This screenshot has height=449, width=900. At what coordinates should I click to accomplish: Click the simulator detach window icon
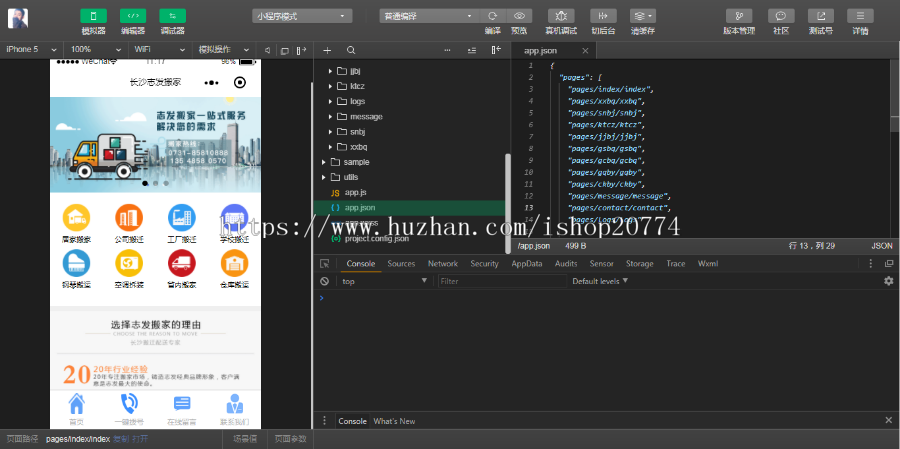284,51
